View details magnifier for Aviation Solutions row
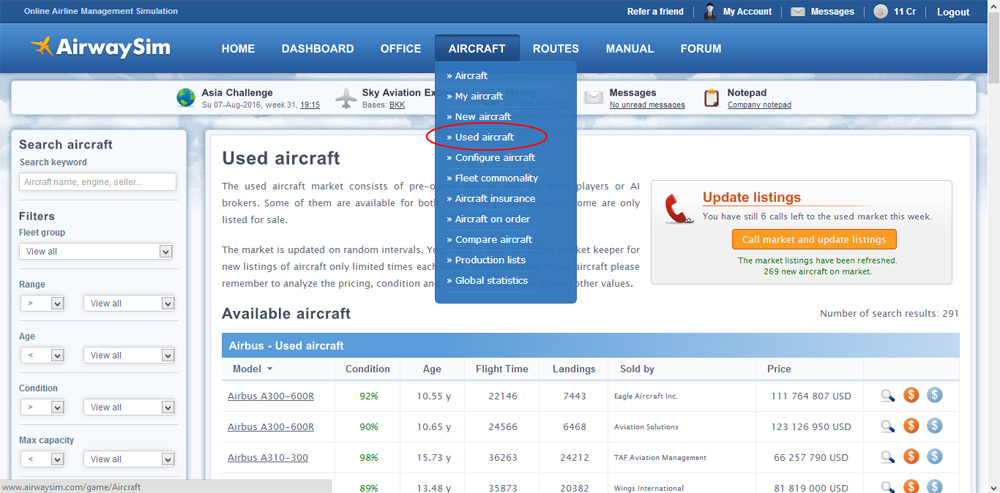This screenshot has height=493, width=1000. [x=888, y=427]
